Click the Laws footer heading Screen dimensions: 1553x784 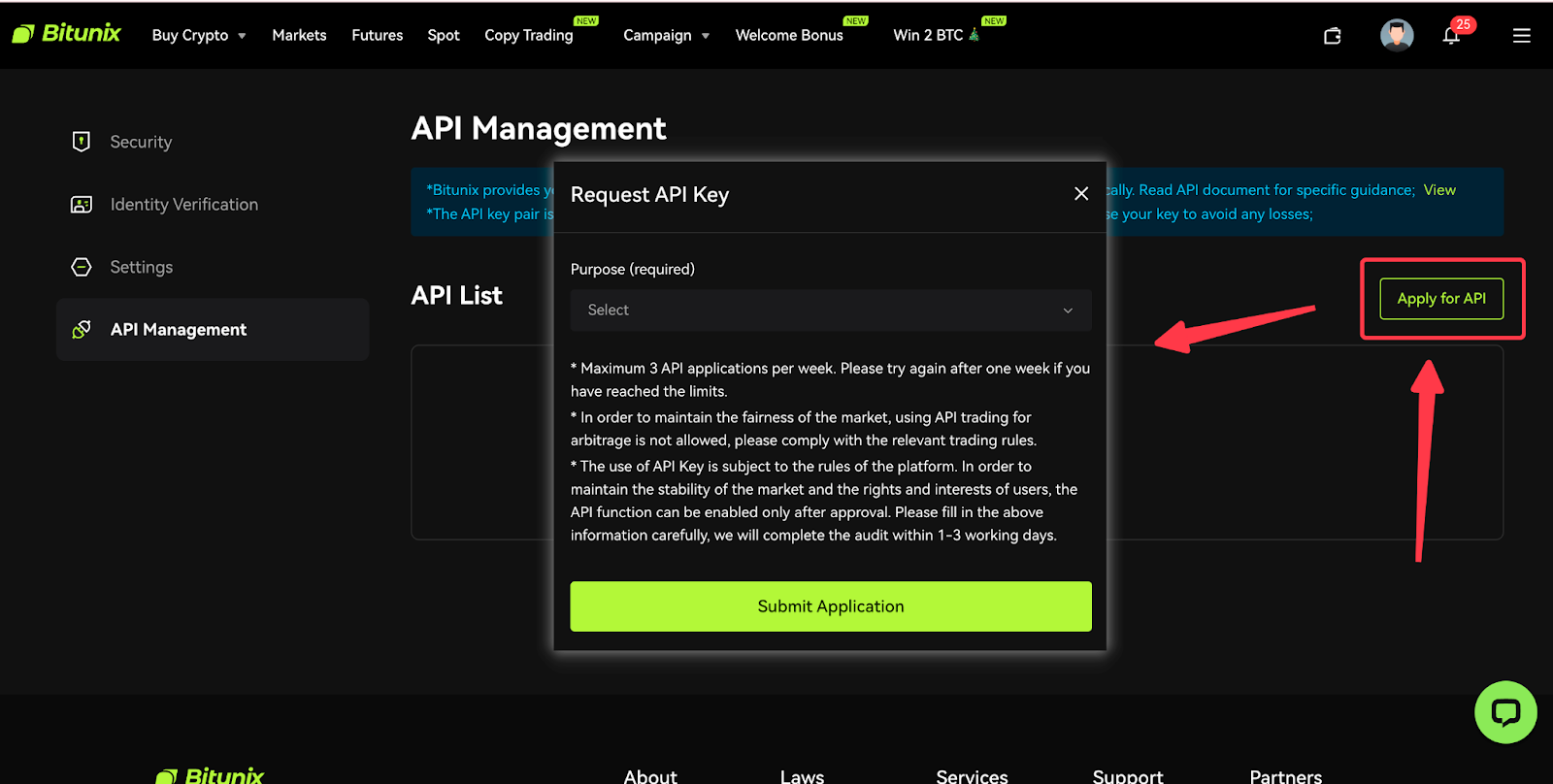pos(802,776)
